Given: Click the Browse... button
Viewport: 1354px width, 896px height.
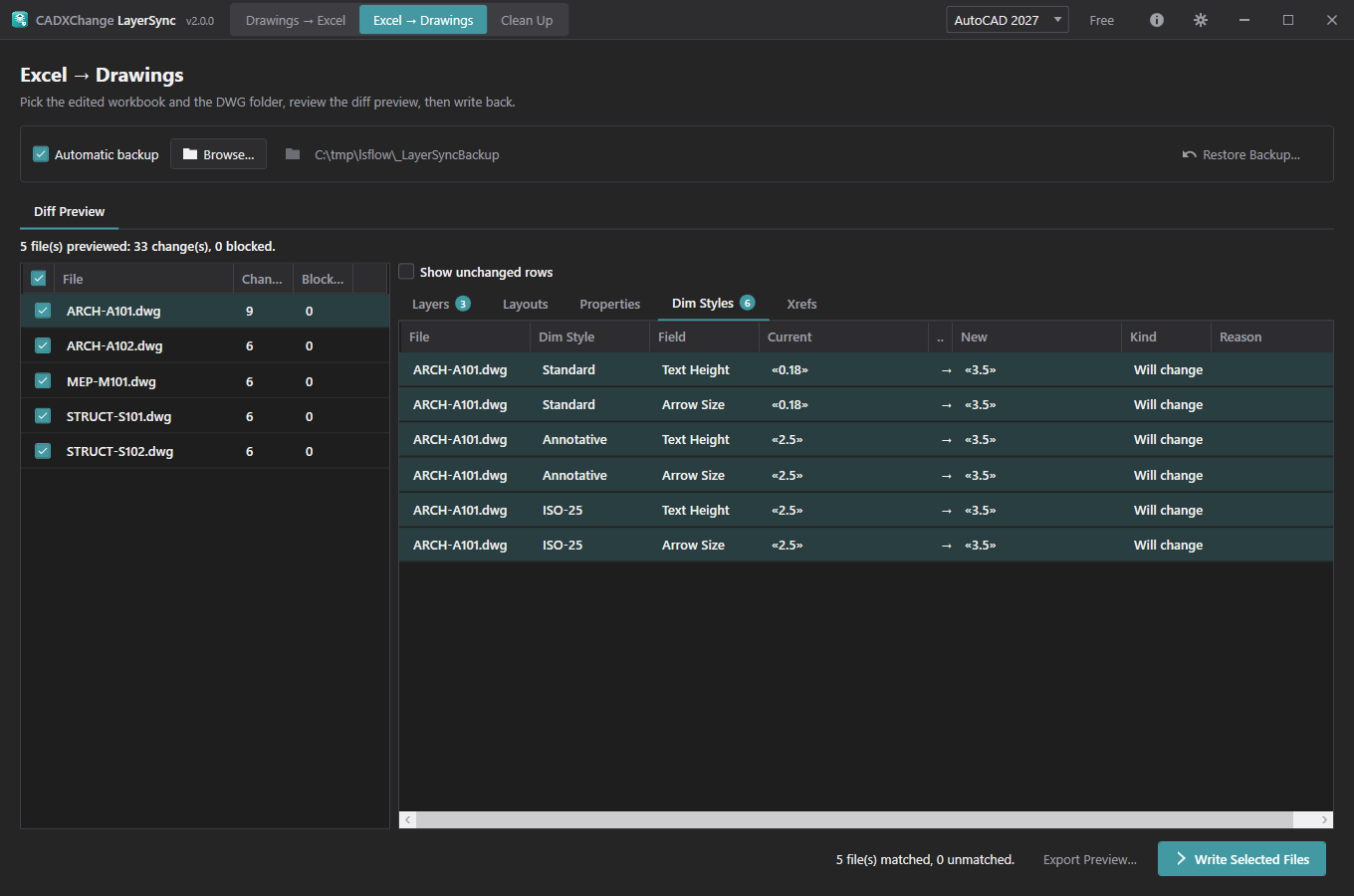Looking at the screenshot, I should 218,154.
